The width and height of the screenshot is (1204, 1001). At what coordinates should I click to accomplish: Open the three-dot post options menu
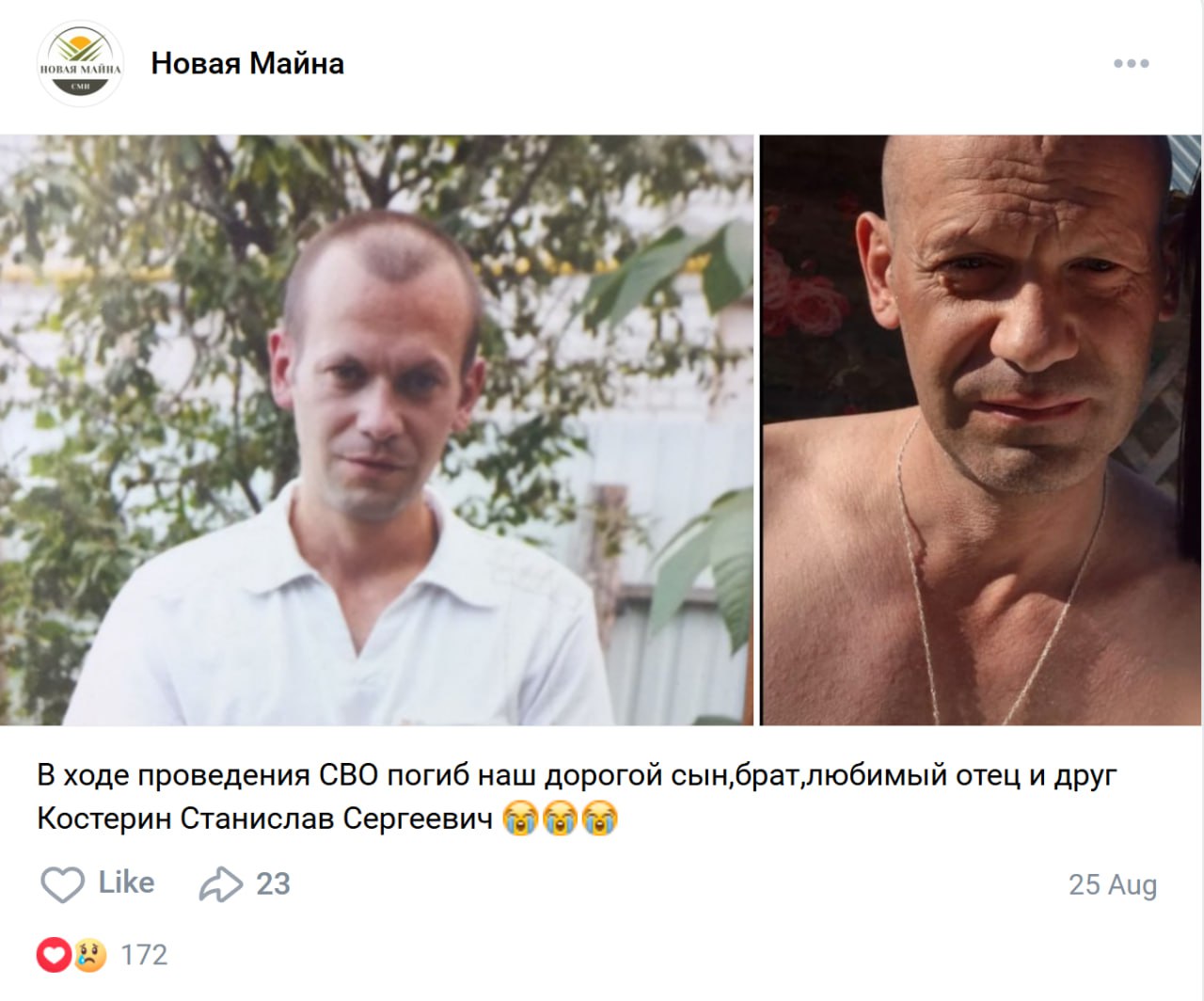click(x=1131, y=63)
